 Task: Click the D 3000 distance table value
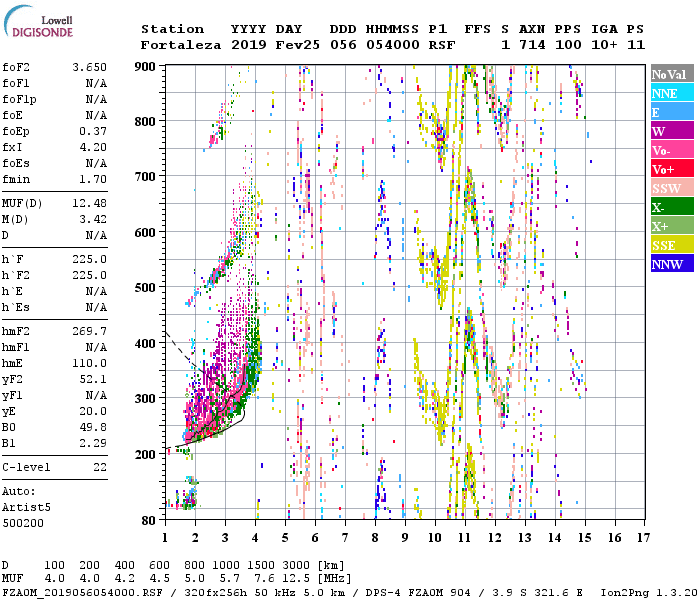click(295, 565)
